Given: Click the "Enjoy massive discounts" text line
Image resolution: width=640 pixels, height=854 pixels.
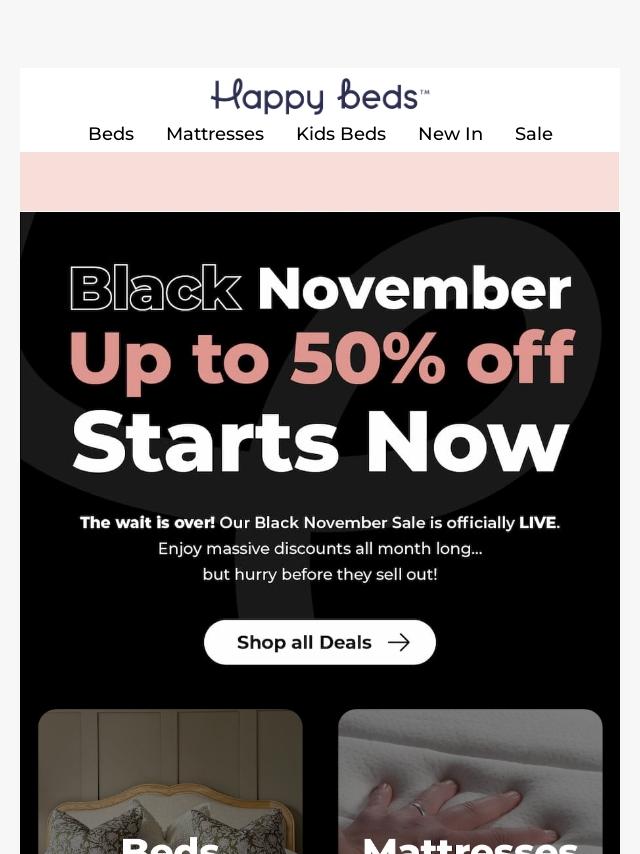Looking at the screenshot, I should pyautogui.click(x=320, y=548).
